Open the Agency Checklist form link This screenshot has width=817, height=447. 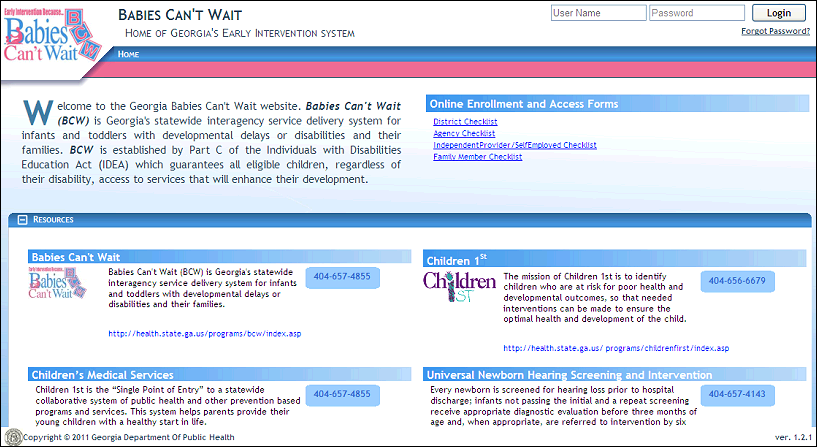[x=463, y=134]
